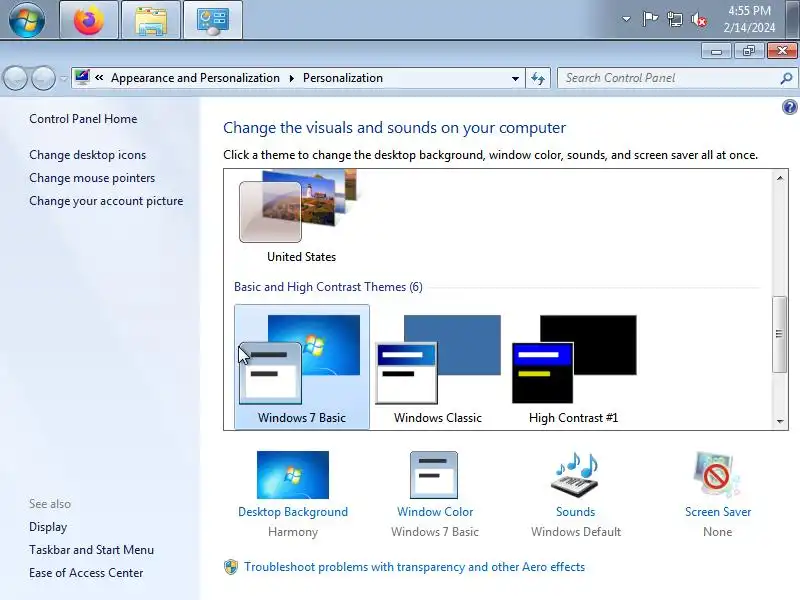Select the High Contrast #1 theme
This screenshot has height=600, width=800.
(x=573, y=367)
